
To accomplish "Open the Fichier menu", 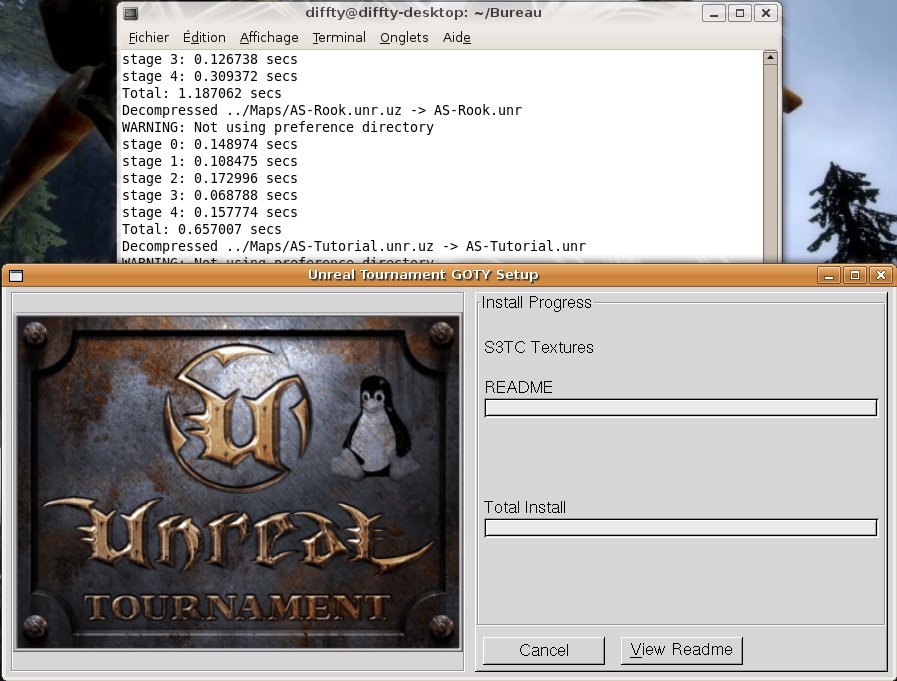I will coord(149,37).
